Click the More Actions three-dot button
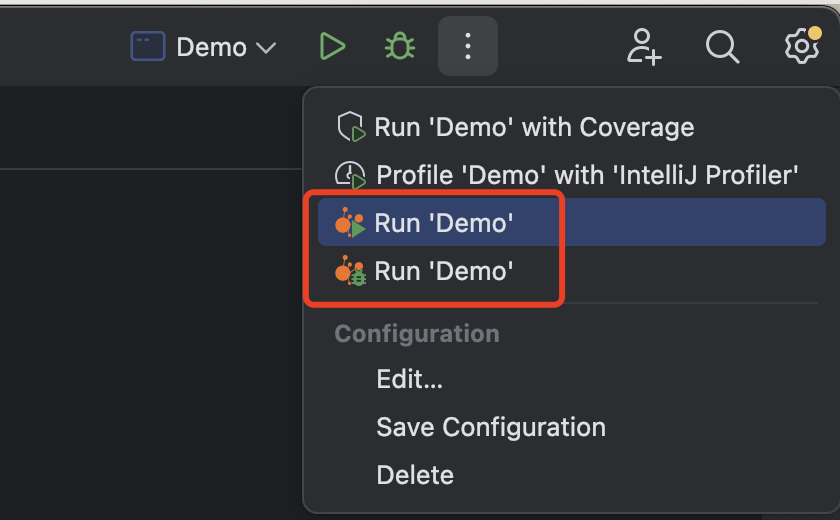Viewport: 840px width, 520px height. point(468,46)
